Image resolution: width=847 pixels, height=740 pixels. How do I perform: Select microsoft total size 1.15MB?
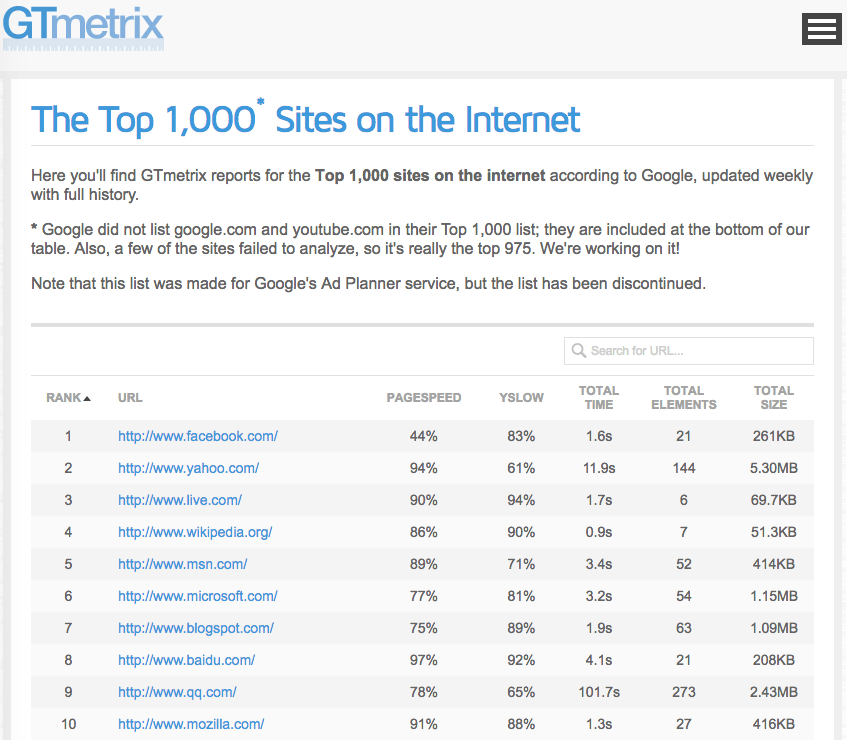pos(774,596)
